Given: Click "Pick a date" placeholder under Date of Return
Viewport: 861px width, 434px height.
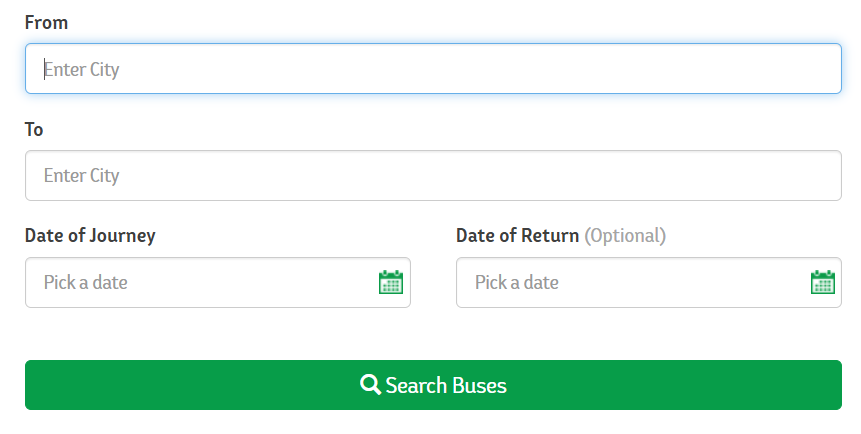Looking at the screenshot, I should click(517, 282).
